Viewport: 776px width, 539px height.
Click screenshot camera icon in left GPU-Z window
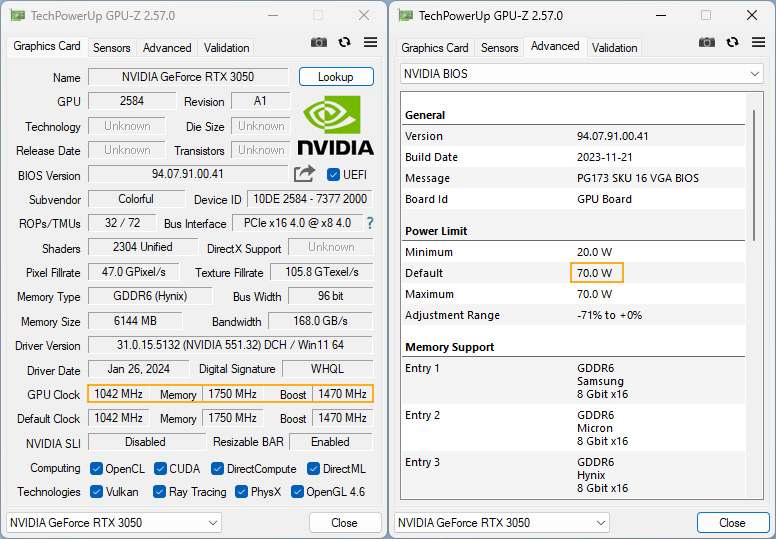point(319,42)
